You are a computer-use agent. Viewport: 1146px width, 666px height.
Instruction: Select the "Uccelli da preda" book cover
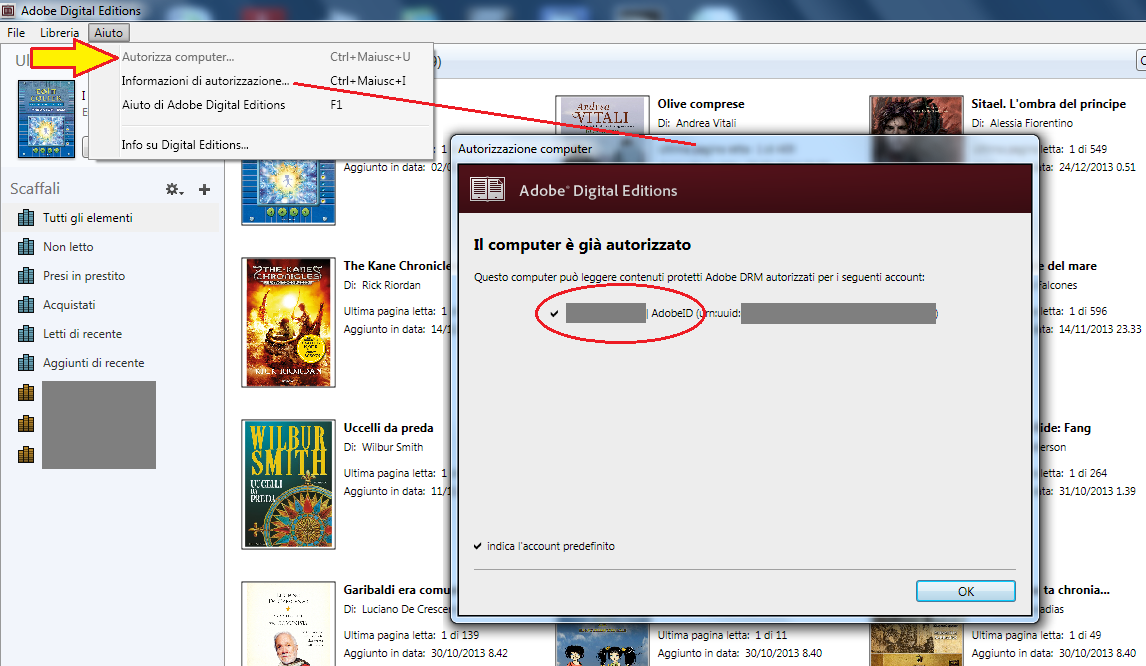[x=287, y=483]
